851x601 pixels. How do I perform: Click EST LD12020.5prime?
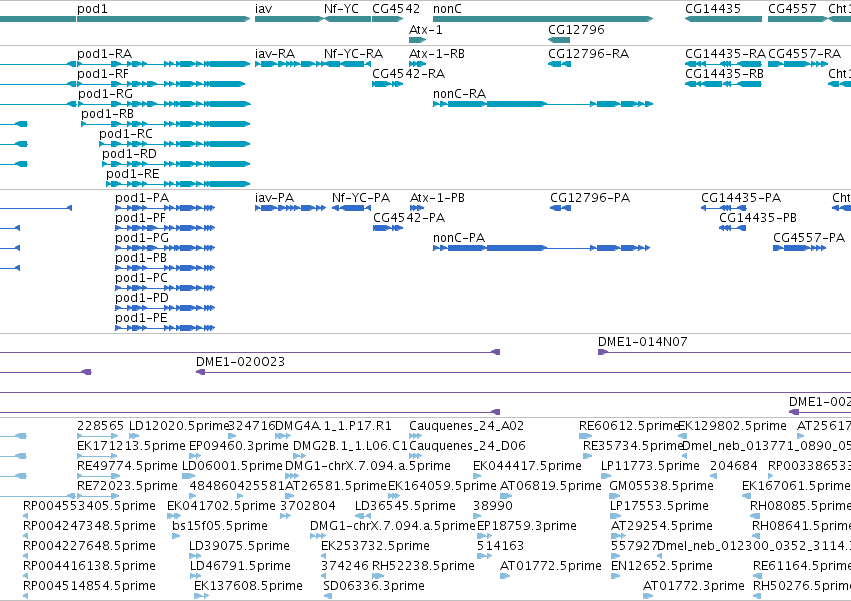(179, 426)
